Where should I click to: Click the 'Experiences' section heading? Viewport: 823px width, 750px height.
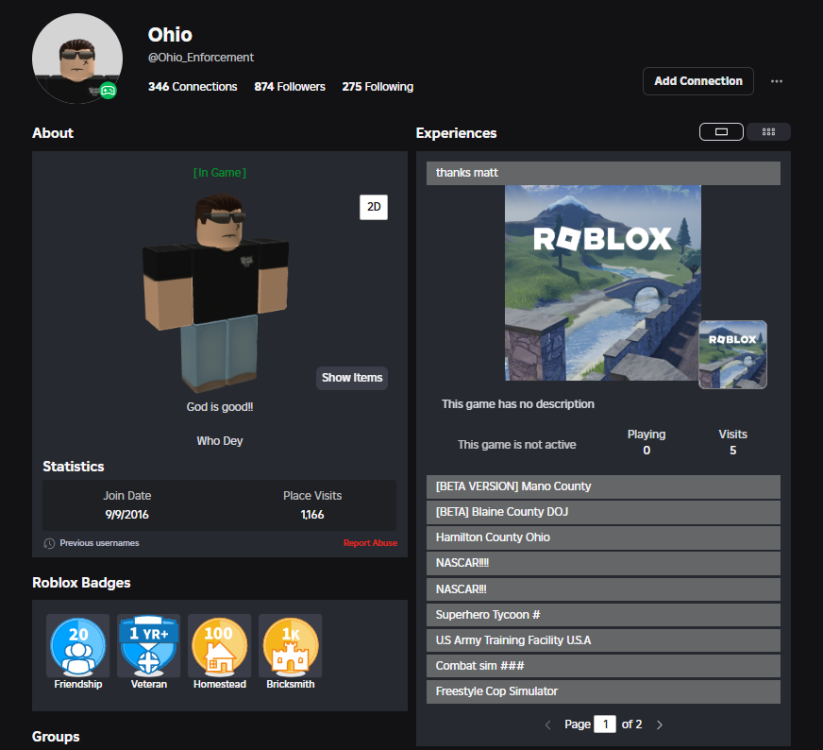(456, 133)
